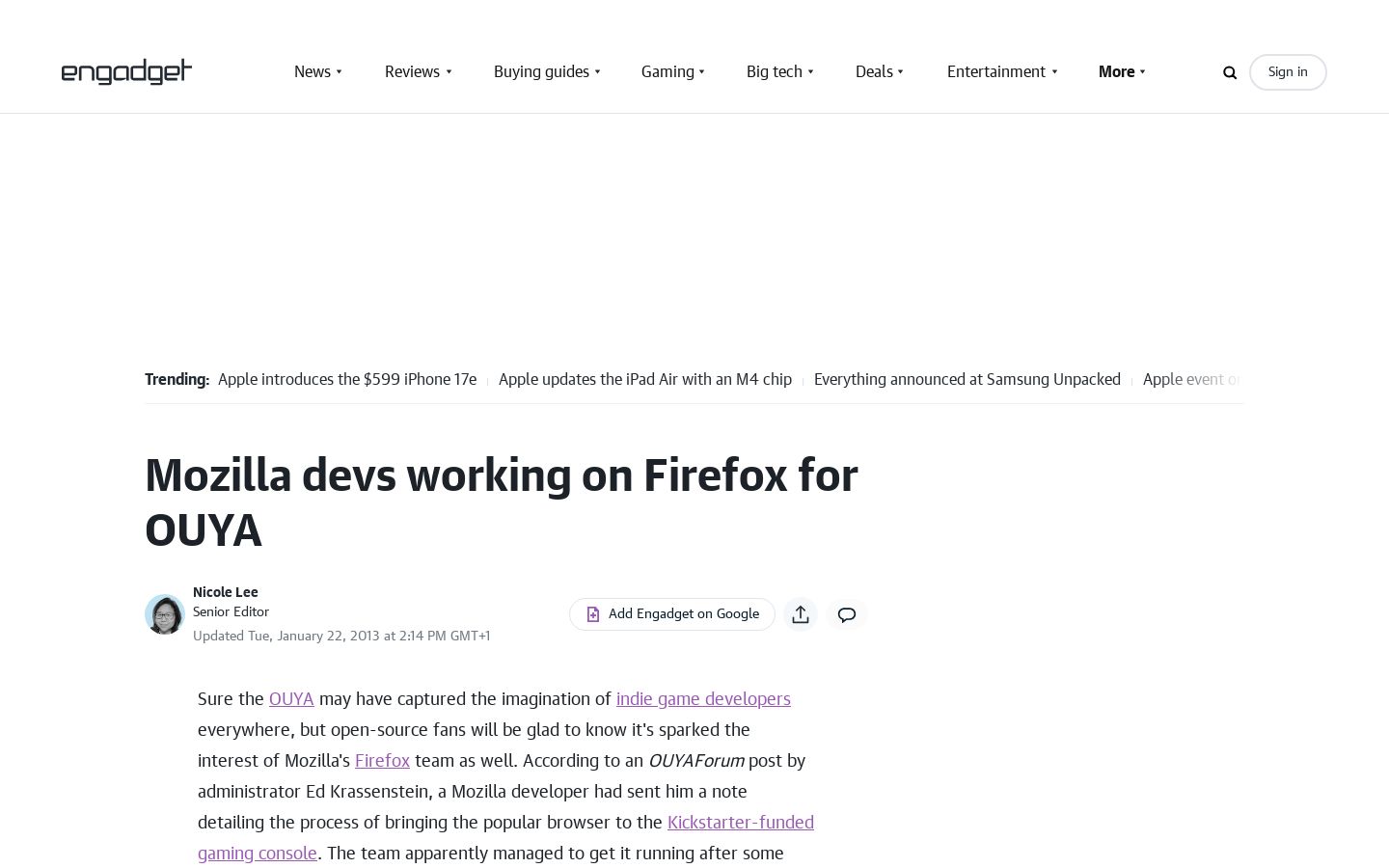Click author name Nicole Lee

(226, 592)
